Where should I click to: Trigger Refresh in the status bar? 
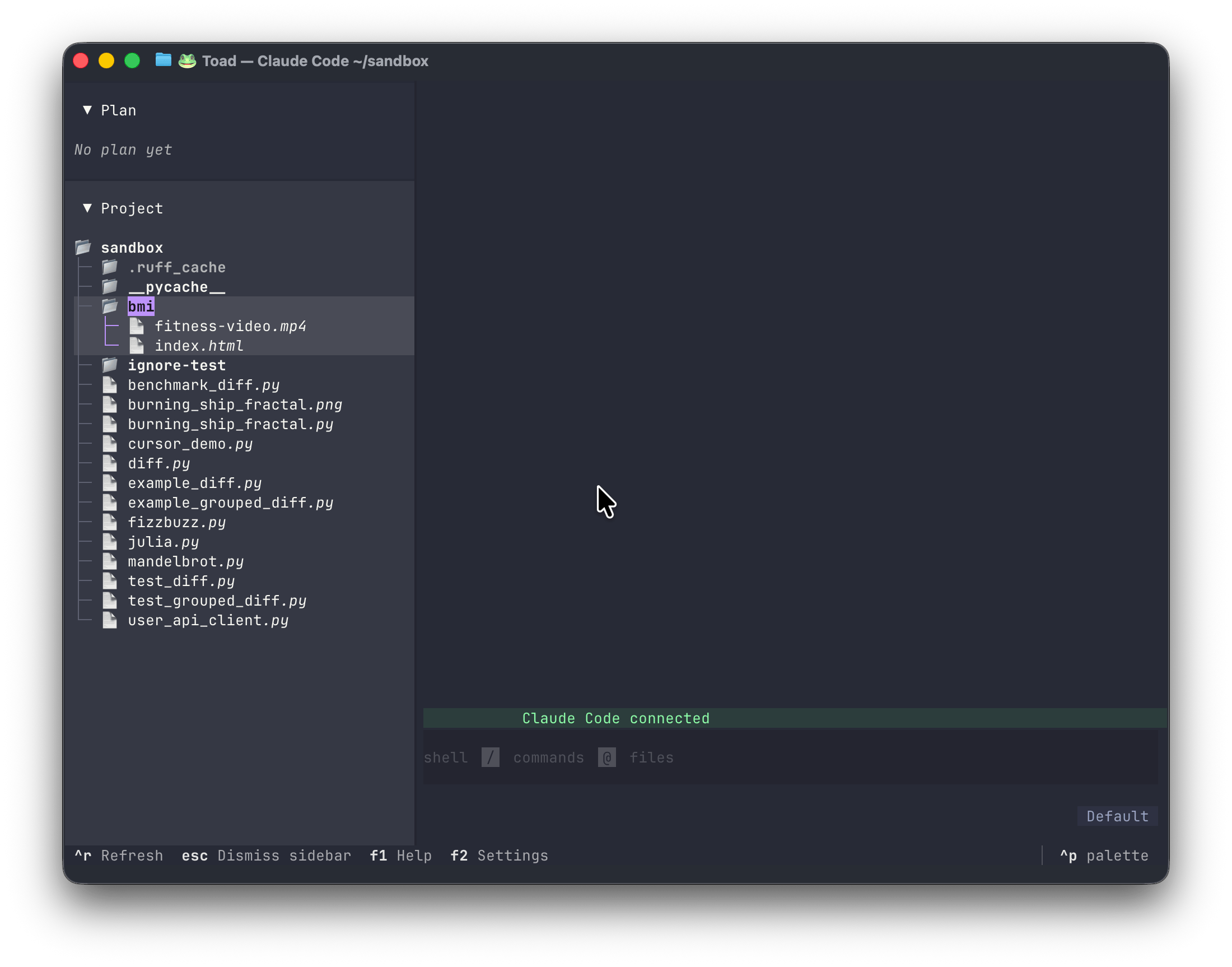click(x=119, y=856)
